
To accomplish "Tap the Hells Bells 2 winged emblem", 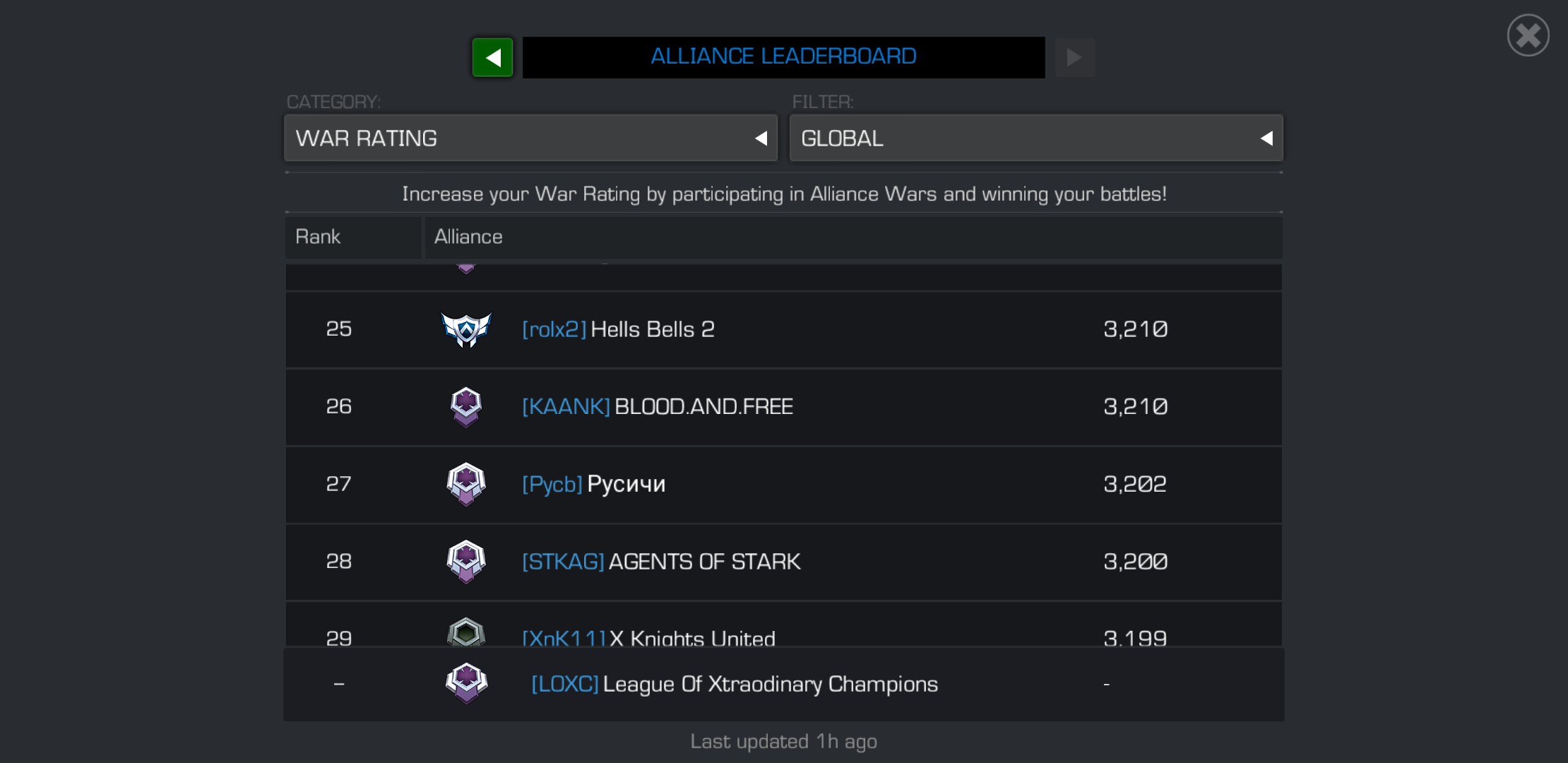I will pyautogui.click(x=466, y=329).
